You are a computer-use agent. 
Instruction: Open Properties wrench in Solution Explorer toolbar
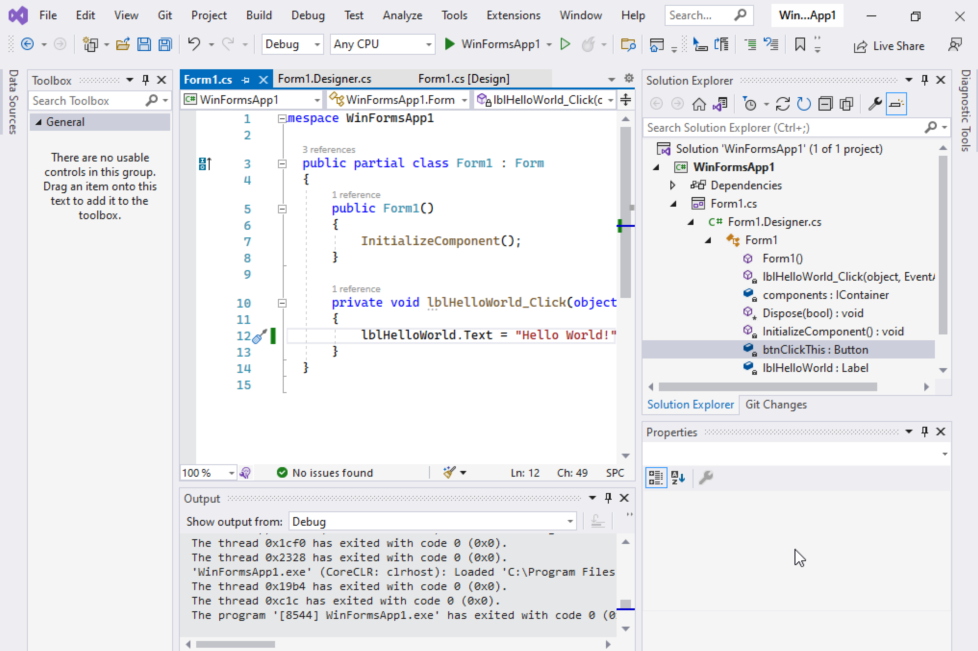click(x=875, y=104)
